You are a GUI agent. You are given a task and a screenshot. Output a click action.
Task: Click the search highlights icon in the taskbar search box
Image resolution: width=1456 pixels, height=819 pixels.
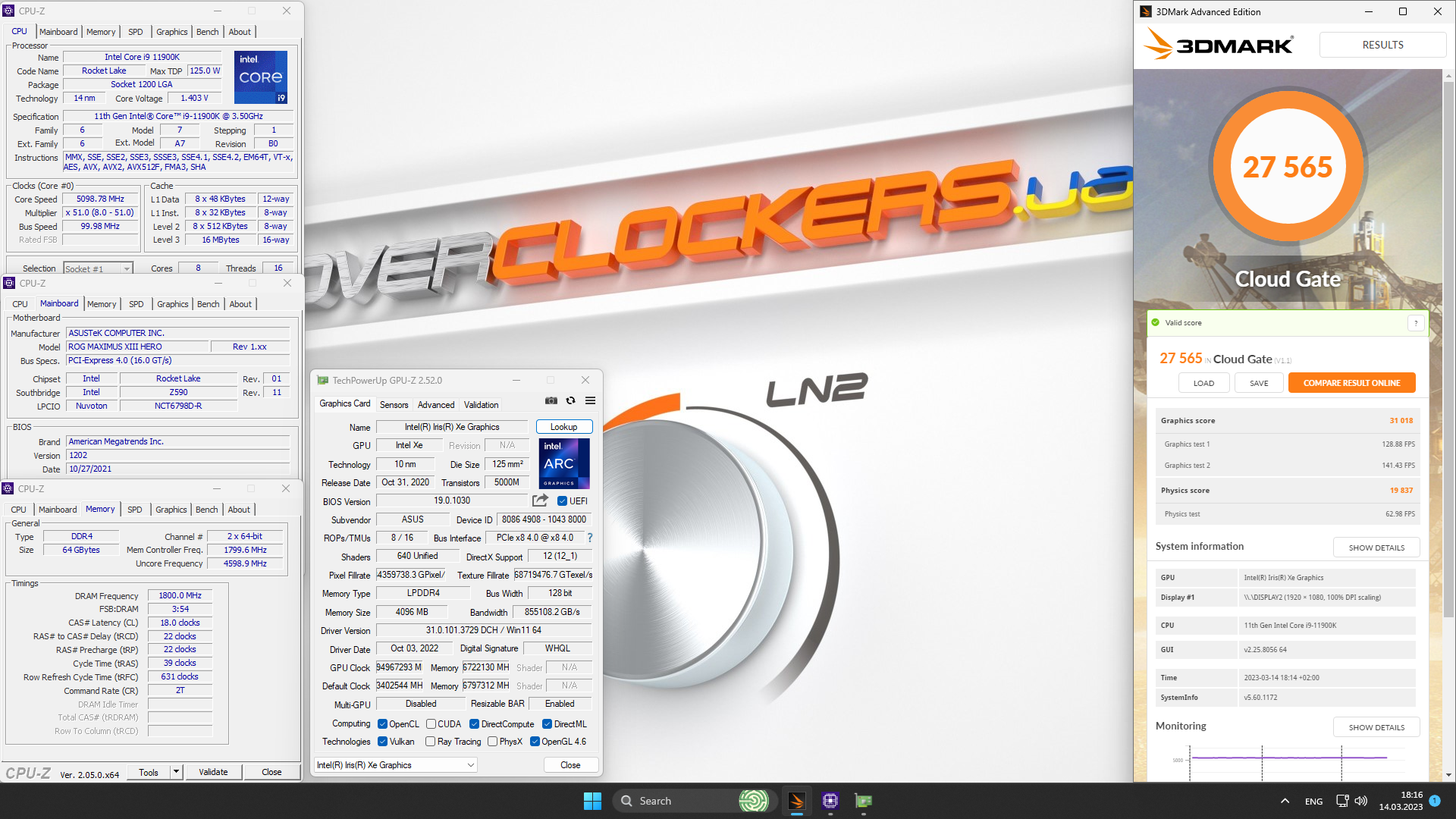(x=753, y=801)
